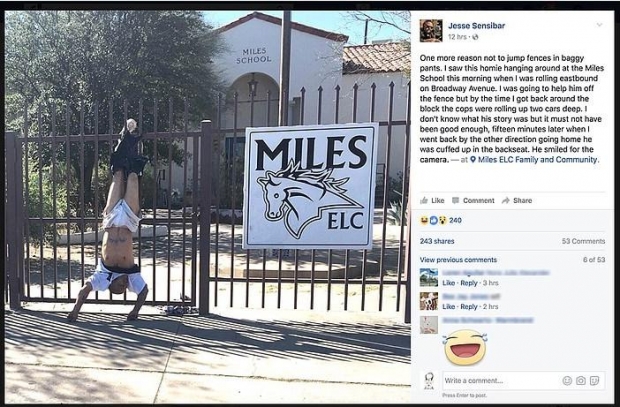The width and height of the screenshot is (620, 407).
Task: Like the post with thumbs-up button
Action: point(432,201)
